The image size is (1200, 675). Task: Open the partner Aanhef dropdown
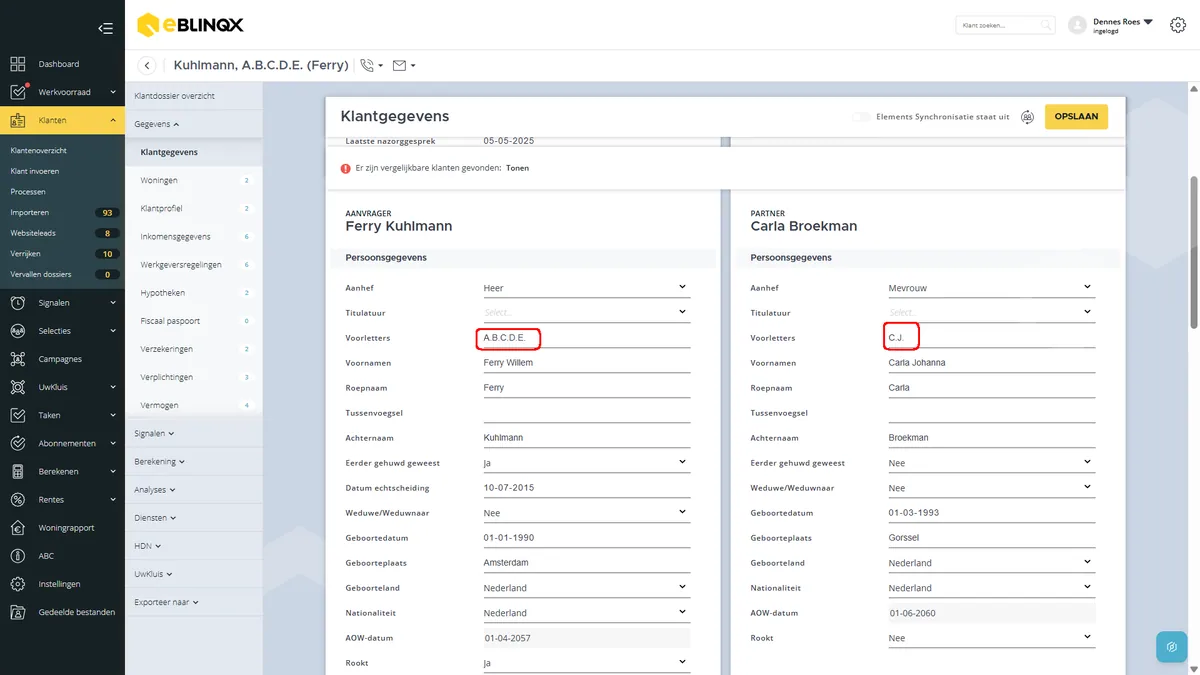click(992, 288)
